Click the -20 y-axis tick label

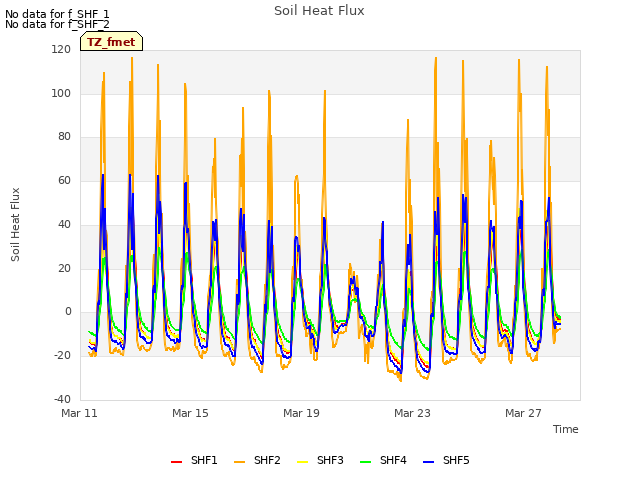click(x=62, y=356)
